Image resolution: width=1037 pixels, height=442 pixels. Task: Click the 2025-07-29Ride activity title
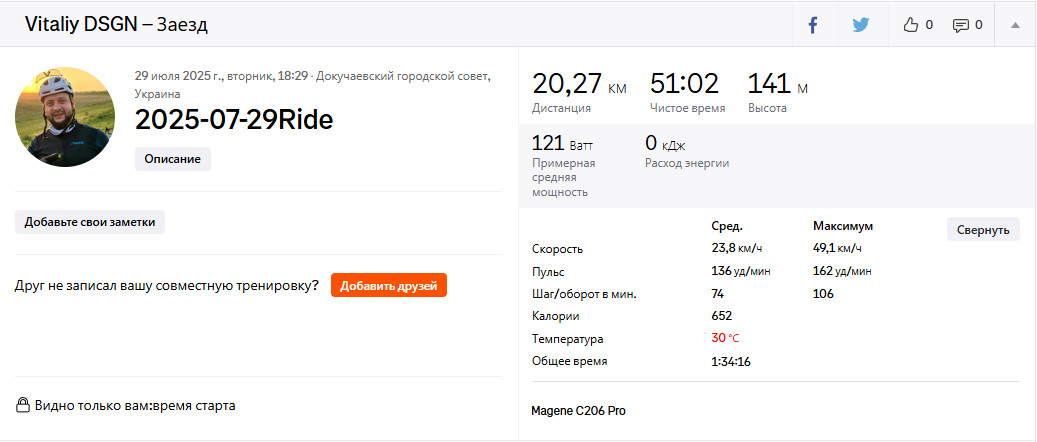point(234,120)
